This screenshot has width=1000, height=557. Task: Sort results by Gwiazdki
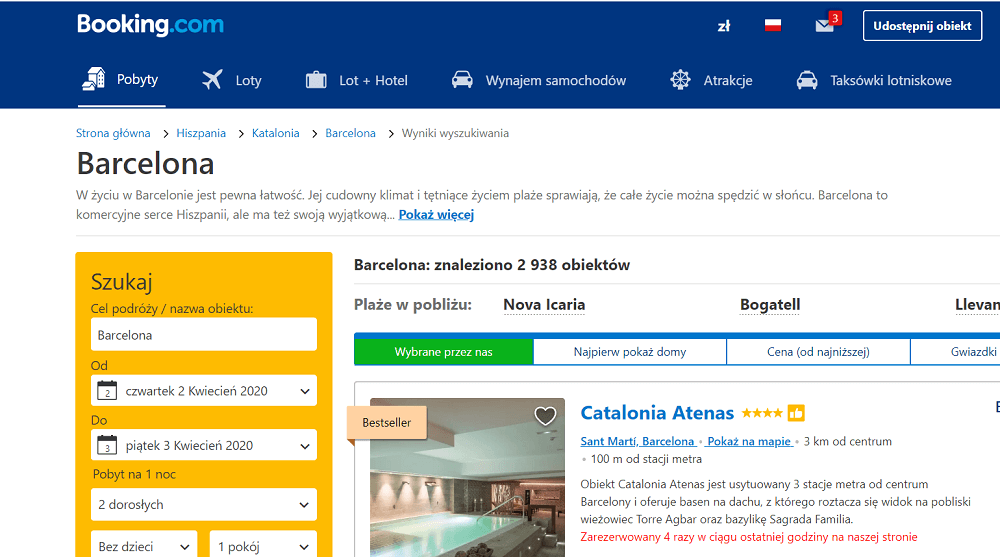pyautogui.click(x=955, y=352)
